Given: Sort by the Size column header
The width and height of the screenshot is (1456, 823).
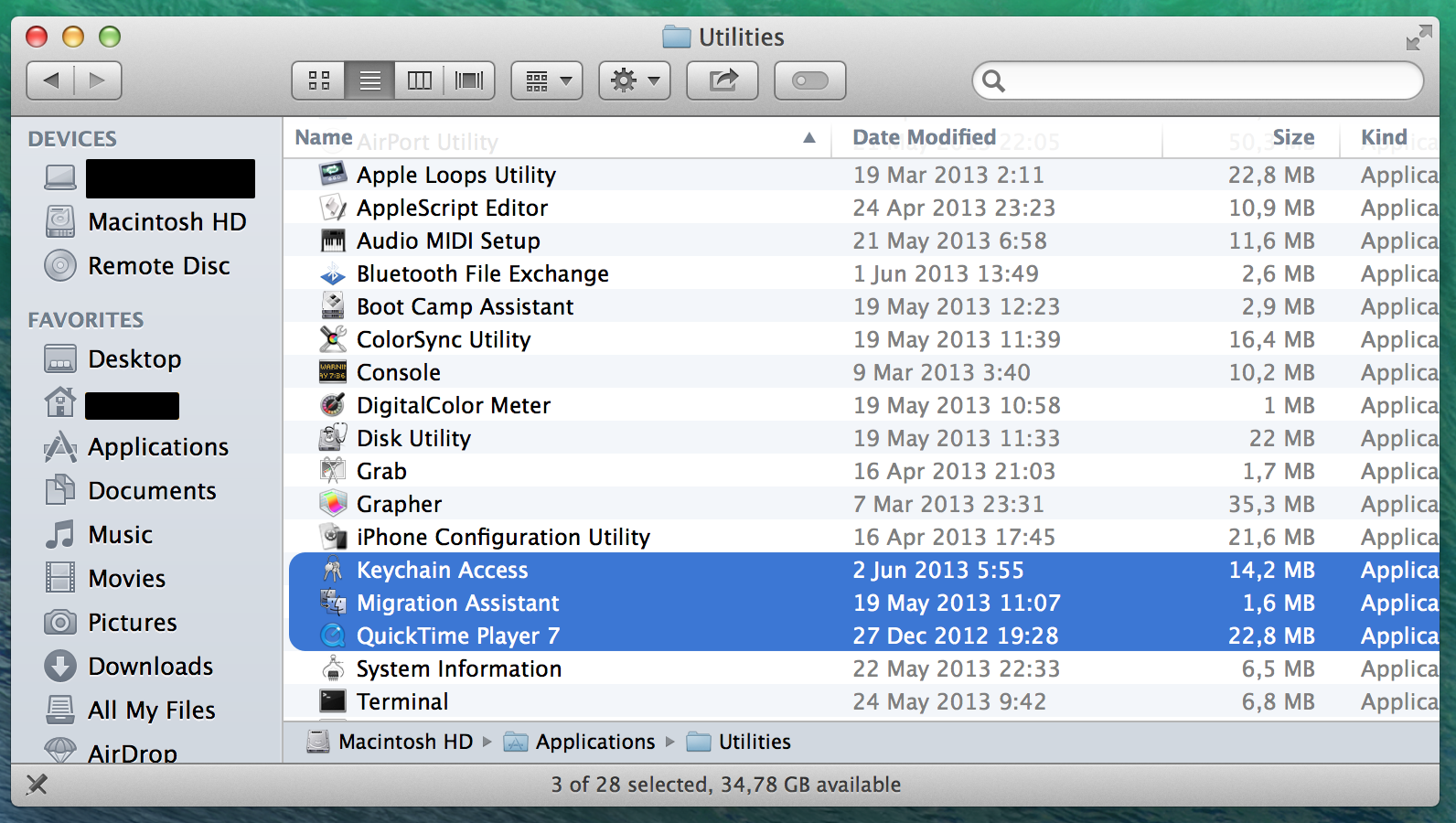Looking at the screenshot, I should tap(1250, 138).
